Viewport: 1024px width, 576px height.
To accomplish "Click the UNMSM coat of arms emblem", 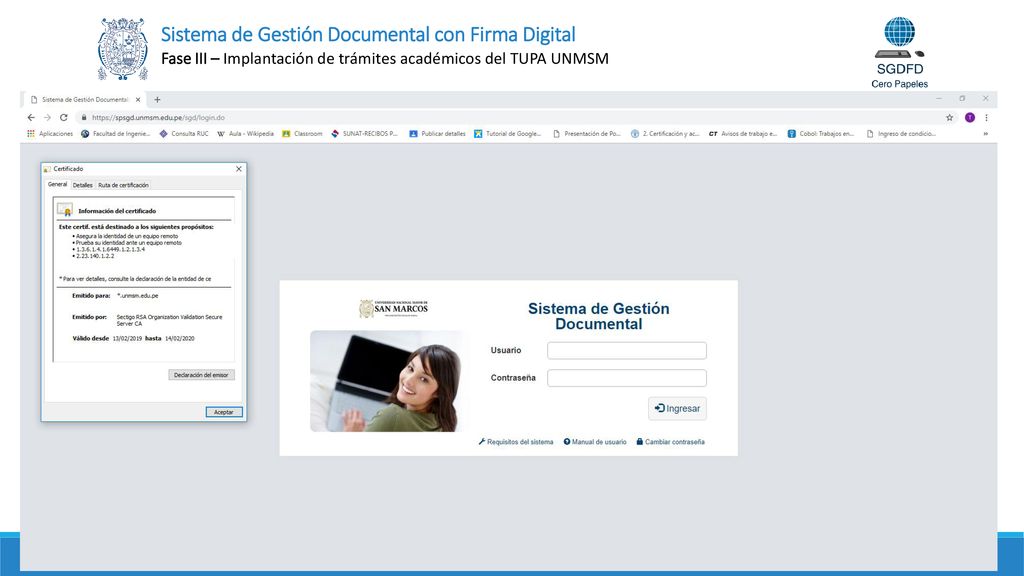I will tap(123, 49).
